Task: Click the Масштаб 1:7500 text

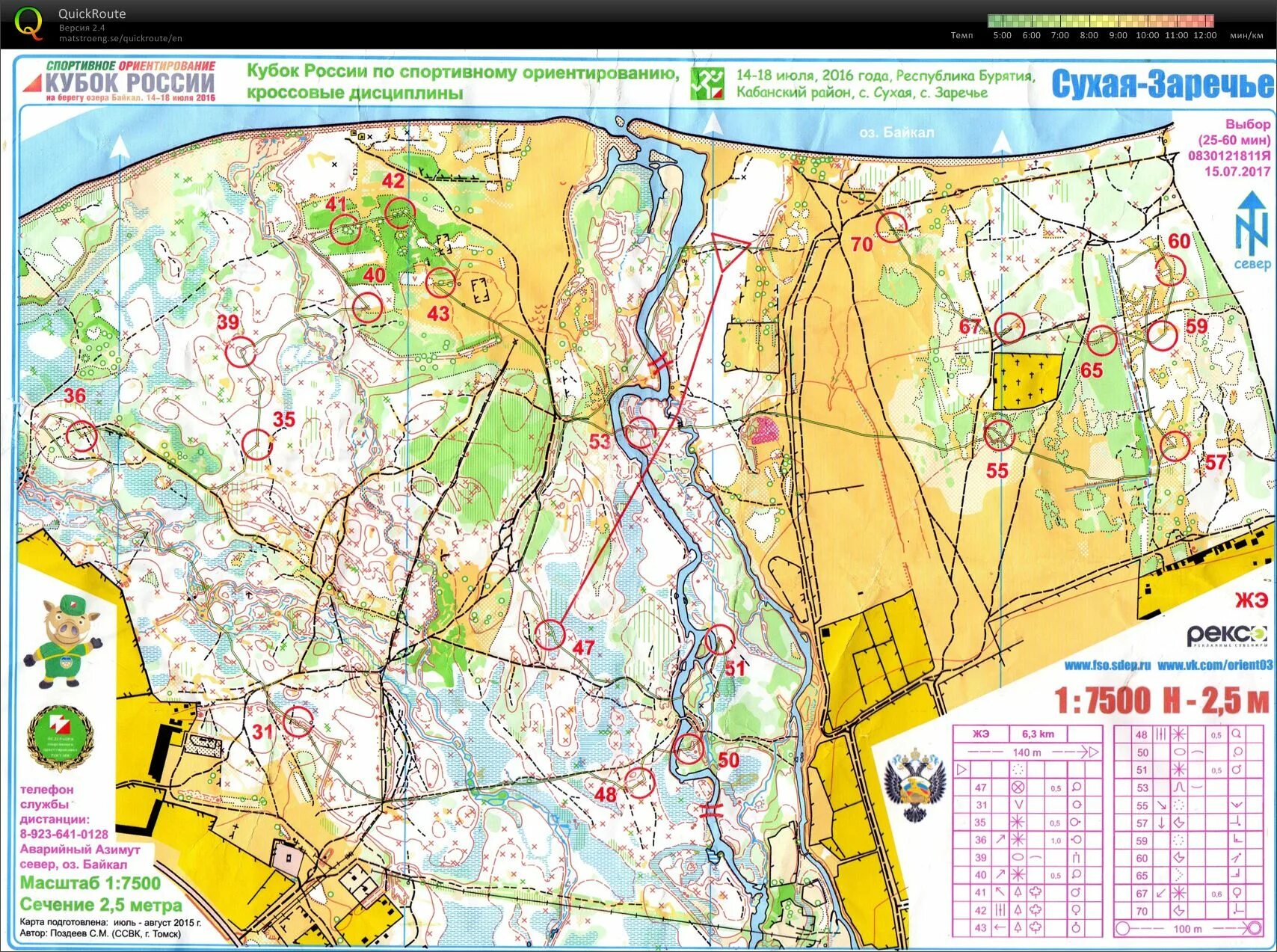Action: pyautogui.click(x=90, y=883)
